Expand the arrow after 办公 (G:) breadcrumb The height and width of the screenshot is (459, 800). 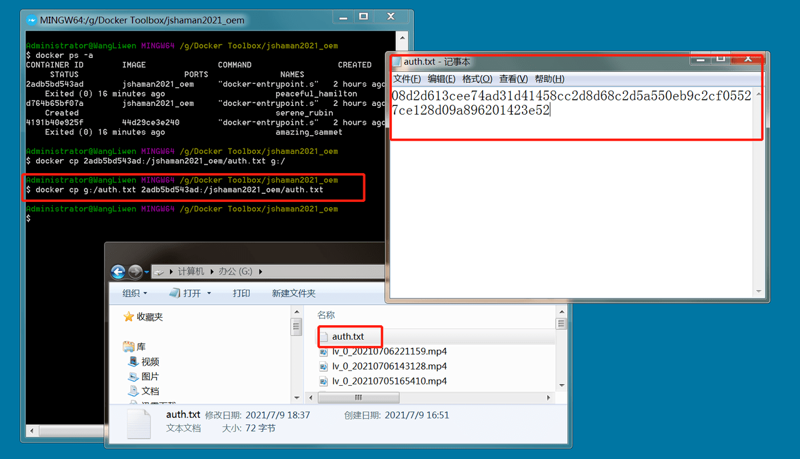coord(260,271)
